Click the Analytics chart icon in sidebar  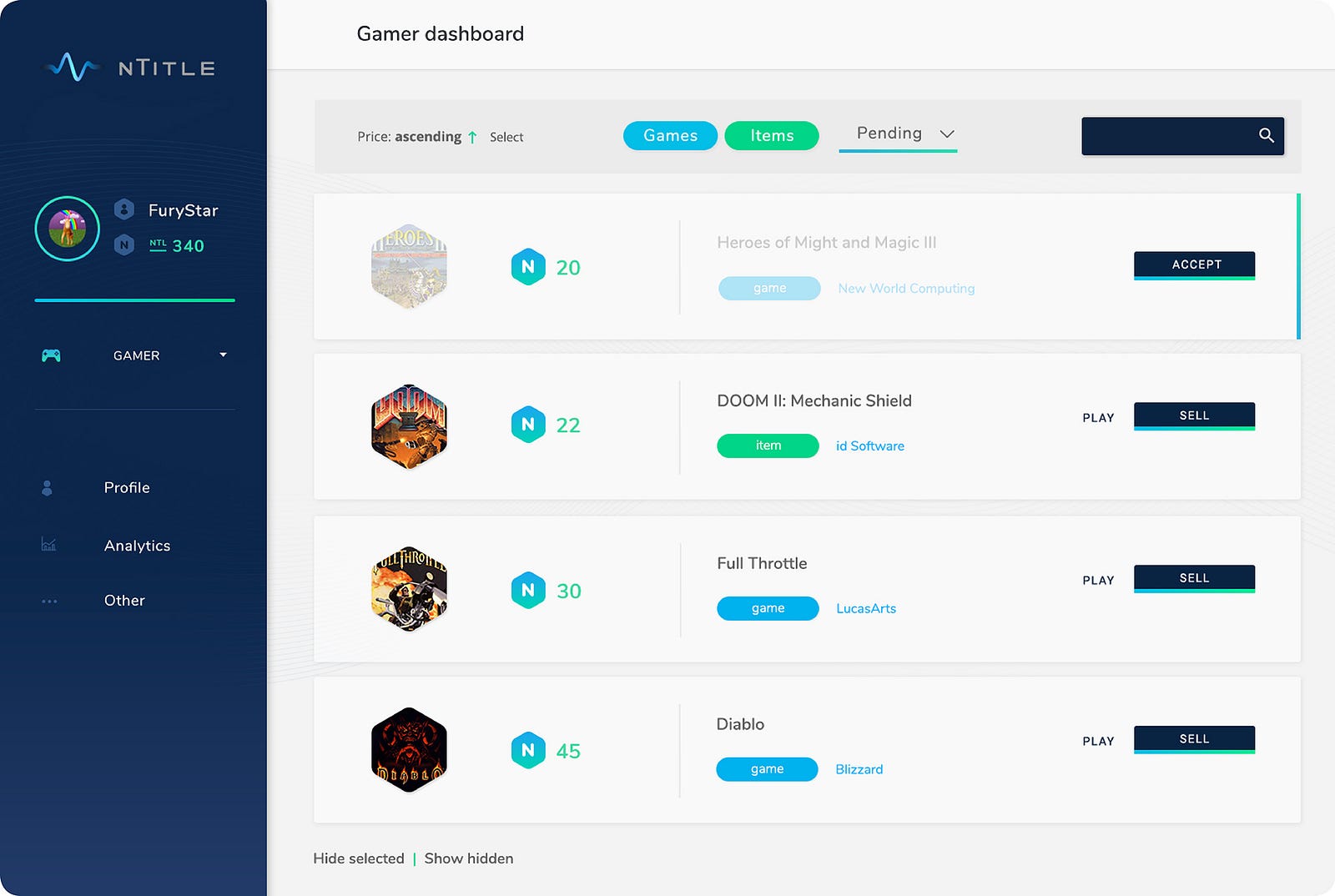48,545
